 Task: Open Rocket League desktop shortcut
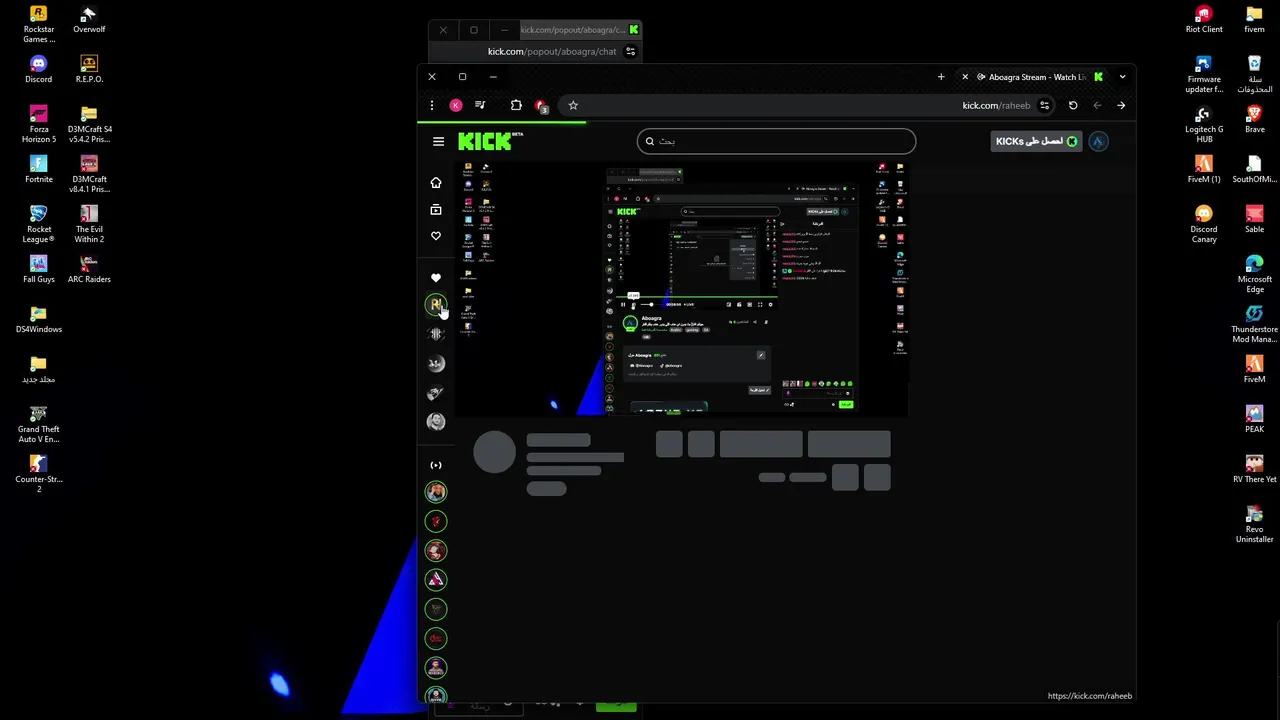pyautogui.click(x=39, y=225)
